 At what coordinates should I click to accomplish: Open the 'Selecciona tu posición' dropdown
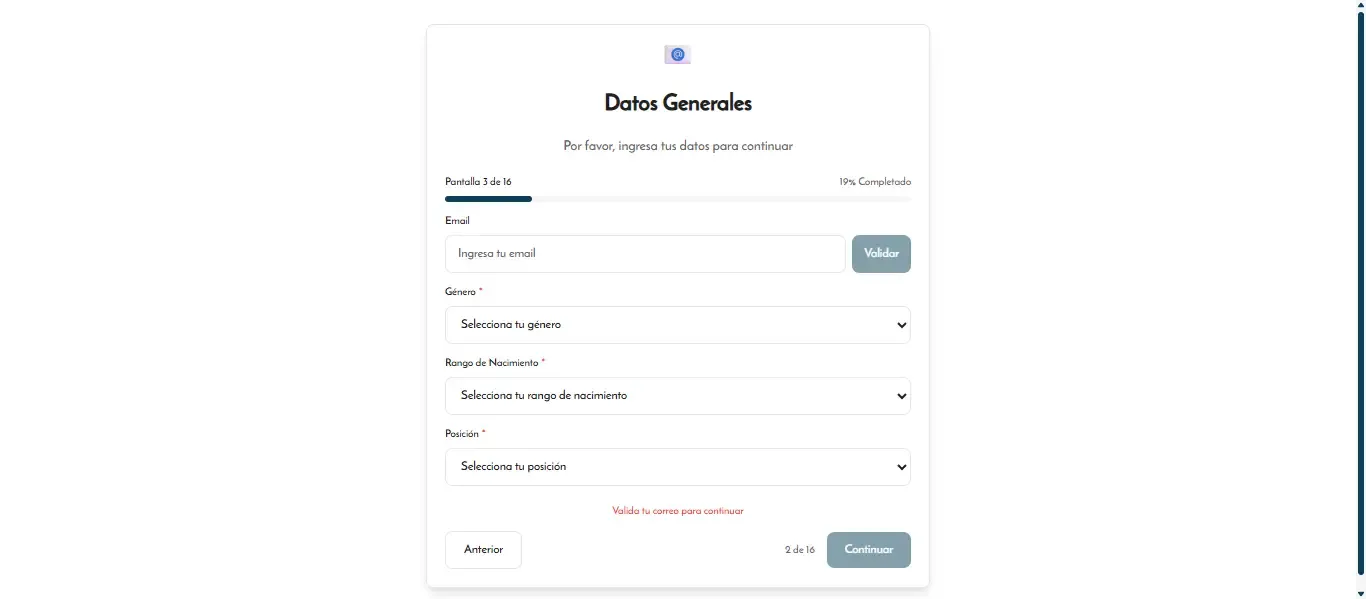(677, 466)
